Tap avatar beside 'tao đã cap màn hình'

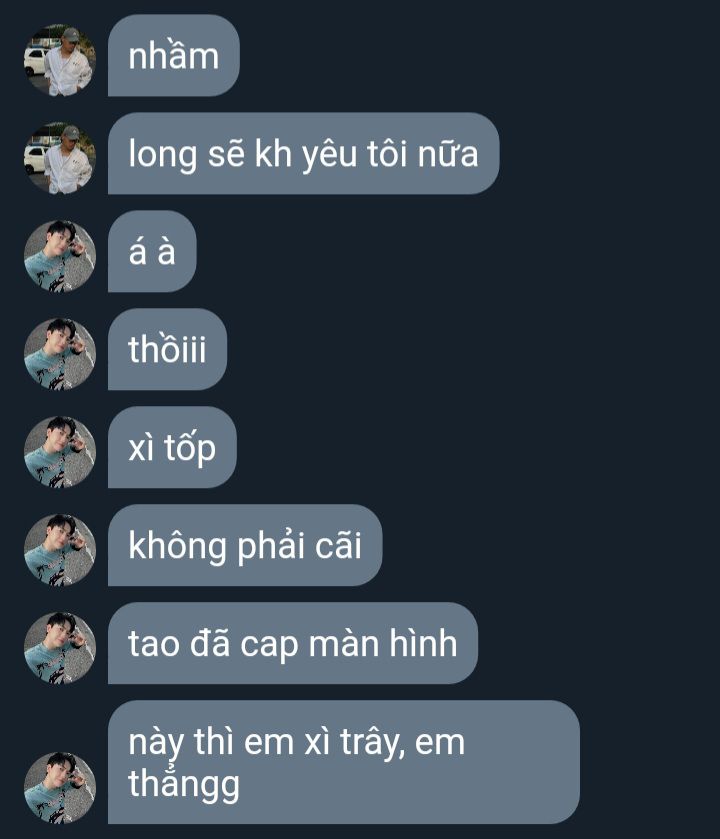(x=60, y=648)
